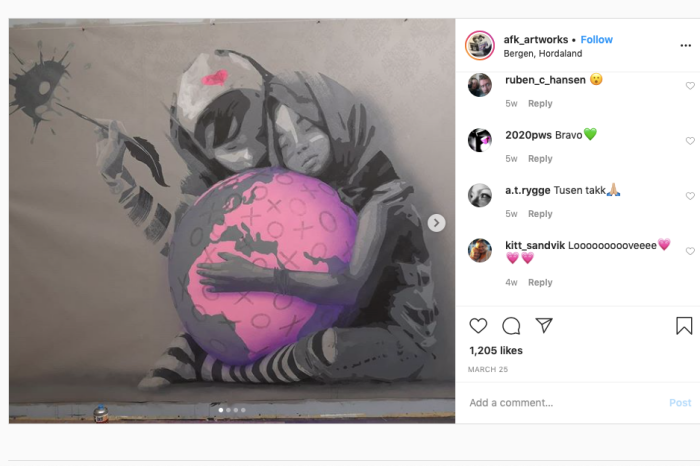View ruben_c_hansen's profile picture
The width and height of the screenshot is (700, 466).
(x=480, y=85)
